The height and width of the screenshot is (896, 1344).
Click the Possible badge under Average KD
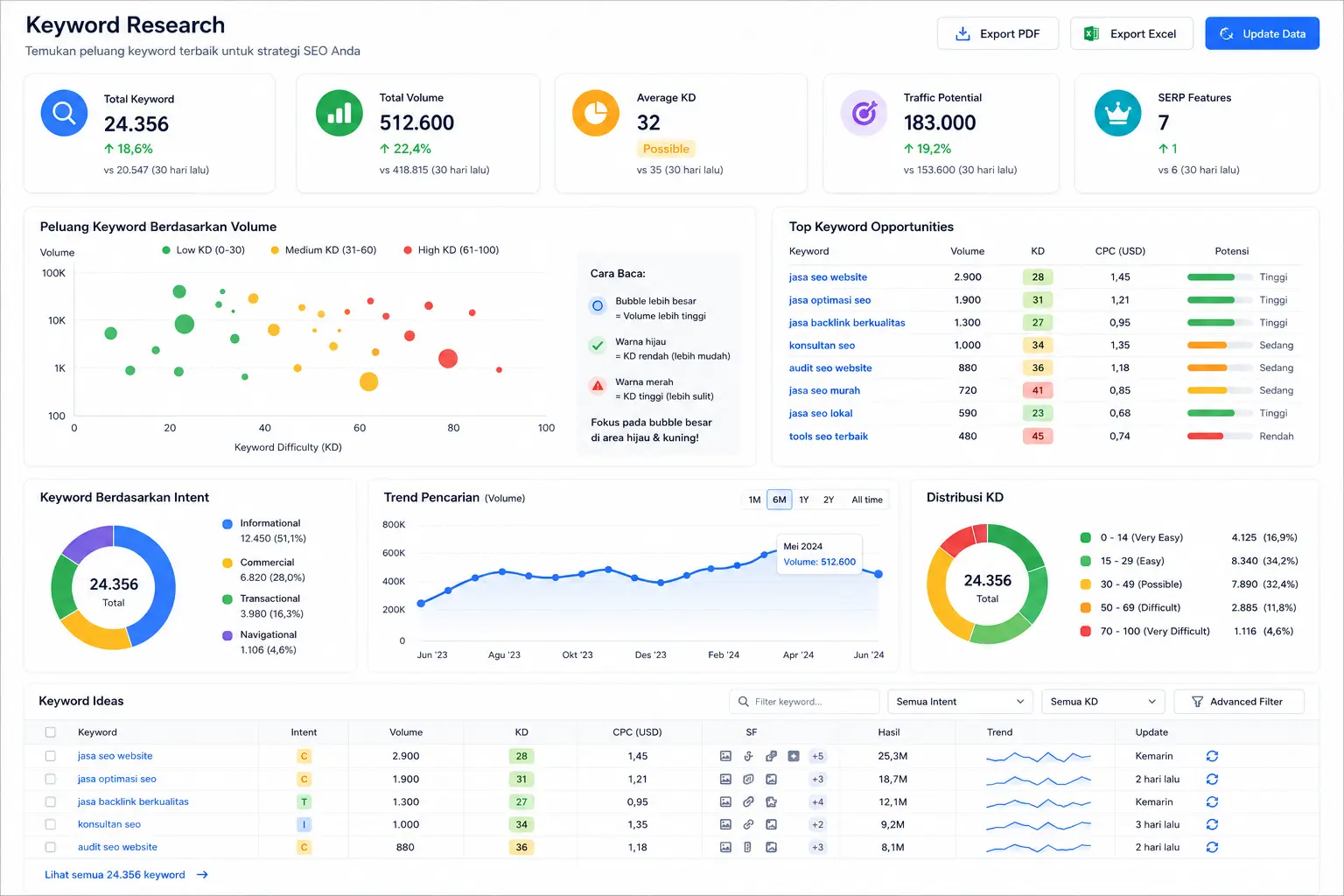[666, 149]
